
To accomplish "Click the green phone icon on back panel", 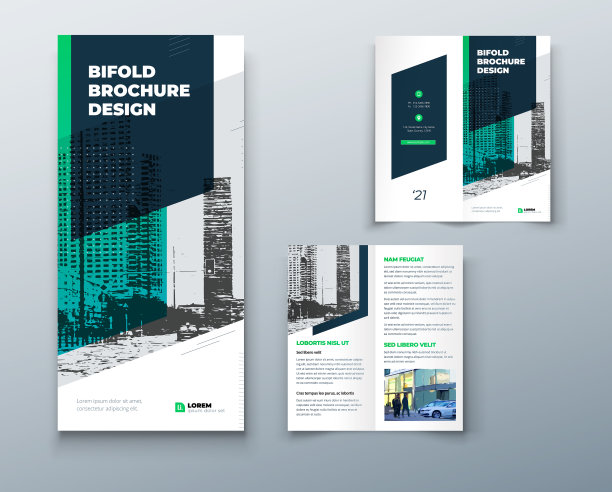I will pos(419,93).
